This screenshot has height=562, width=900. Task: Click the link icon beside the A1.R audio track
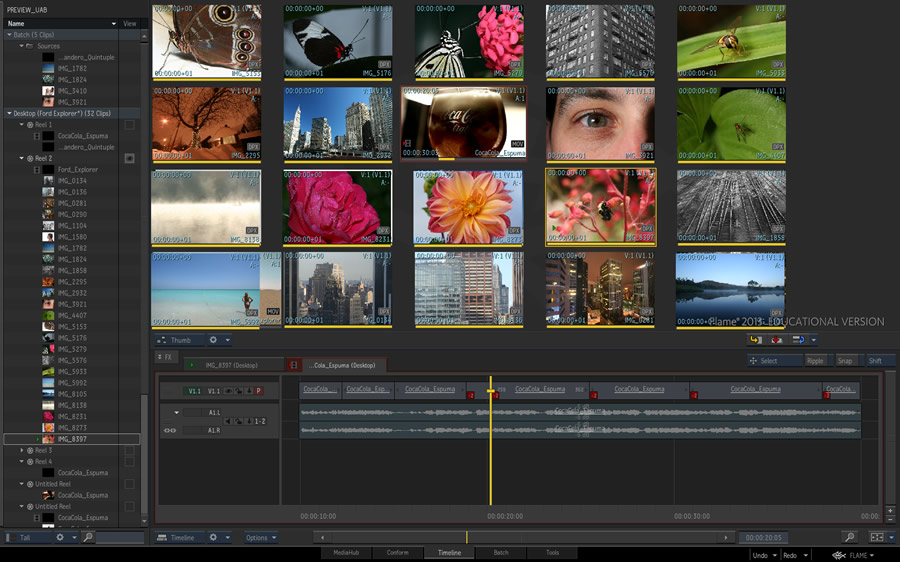click(x=170, y=430)
